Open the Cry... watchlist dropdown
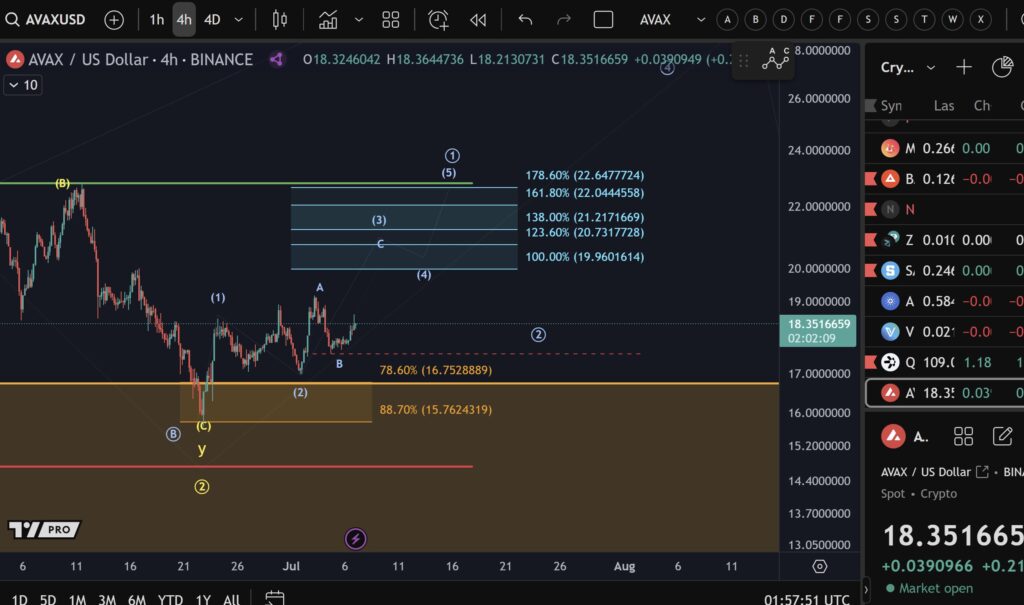Screen dimensions: 1024x605 908,67
